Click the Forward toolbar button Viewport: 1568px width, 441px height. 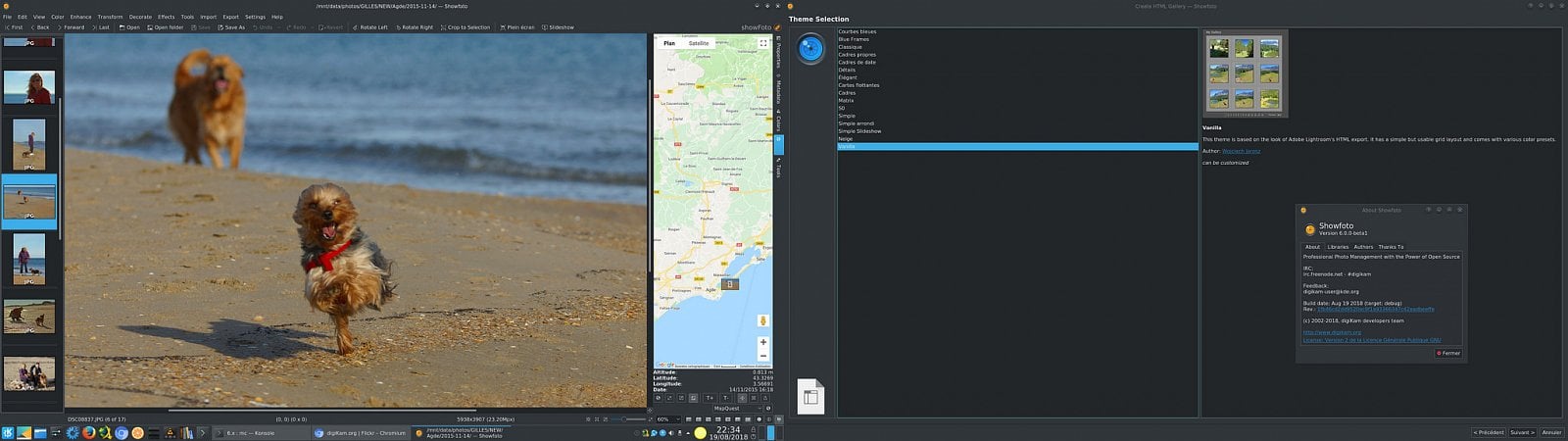71,27
